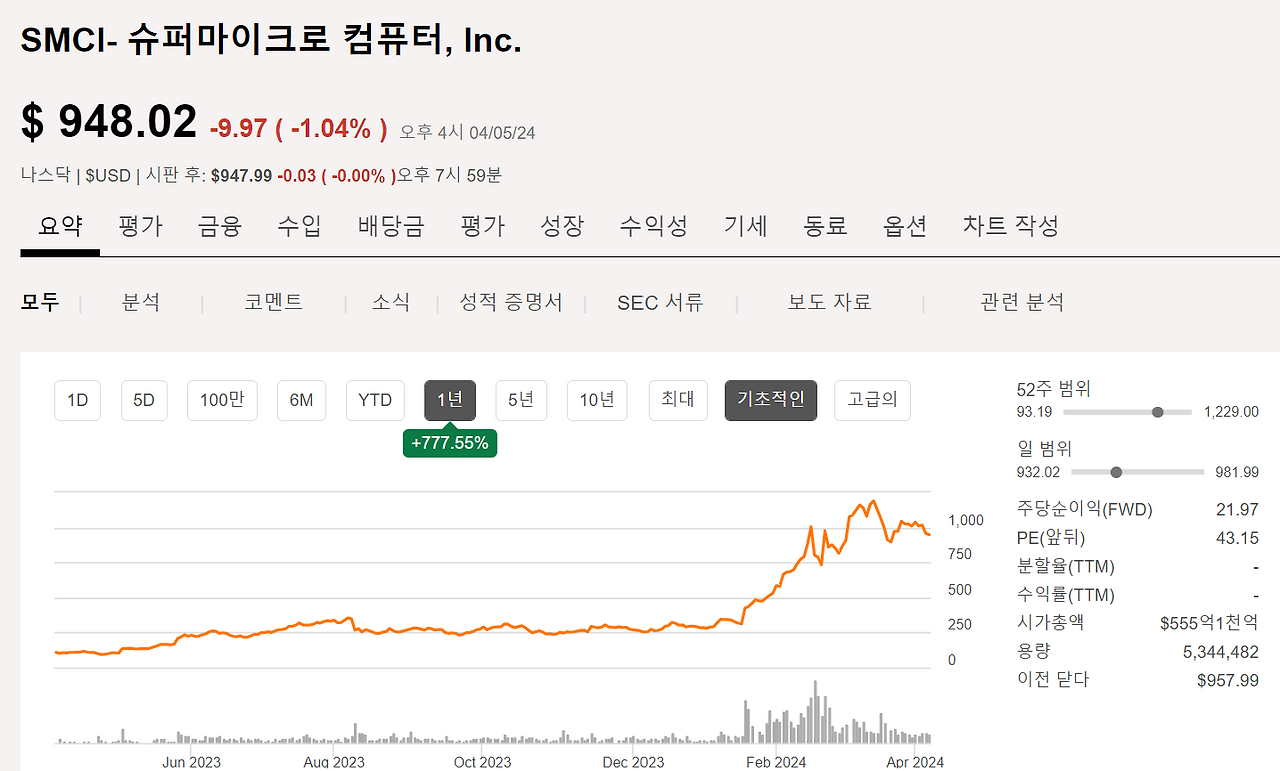Change chart range to 5년
This screenshot has width=1280, height=771.
pyautogui.click(x=521, y=401)
